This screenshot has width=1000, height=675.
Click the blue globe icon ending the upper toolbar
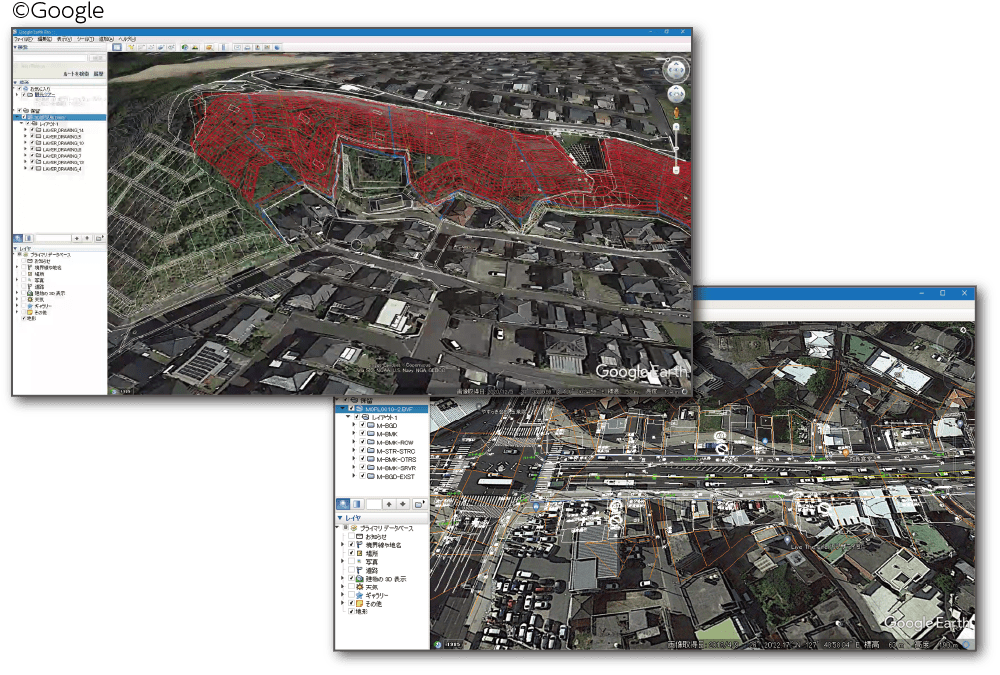tap(277, 47)
